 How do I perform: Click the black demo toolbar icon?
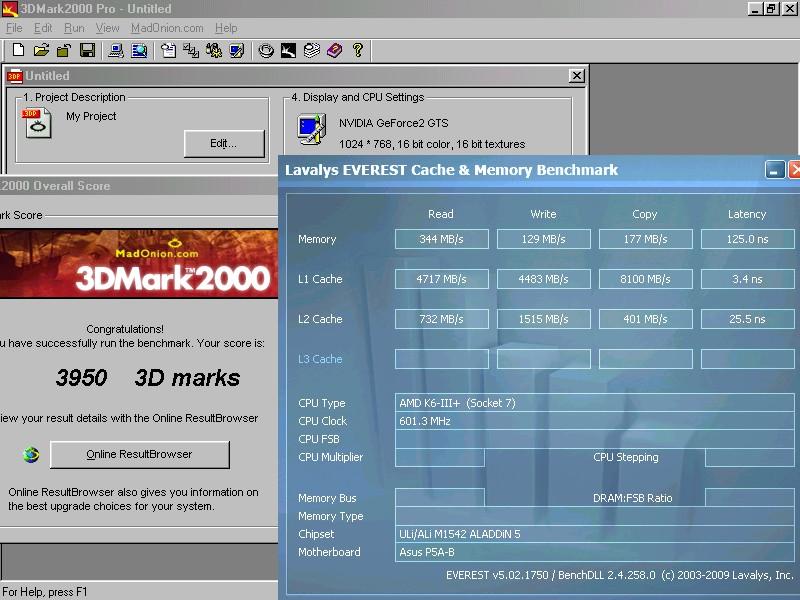(x=288, y=50)
